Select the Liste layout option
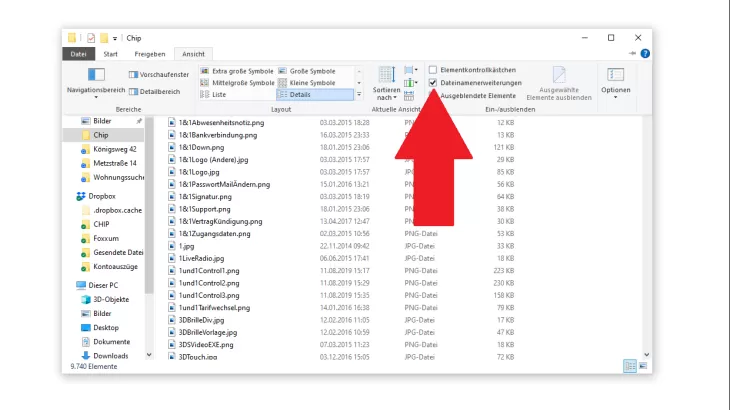 (x=218, y=94)
